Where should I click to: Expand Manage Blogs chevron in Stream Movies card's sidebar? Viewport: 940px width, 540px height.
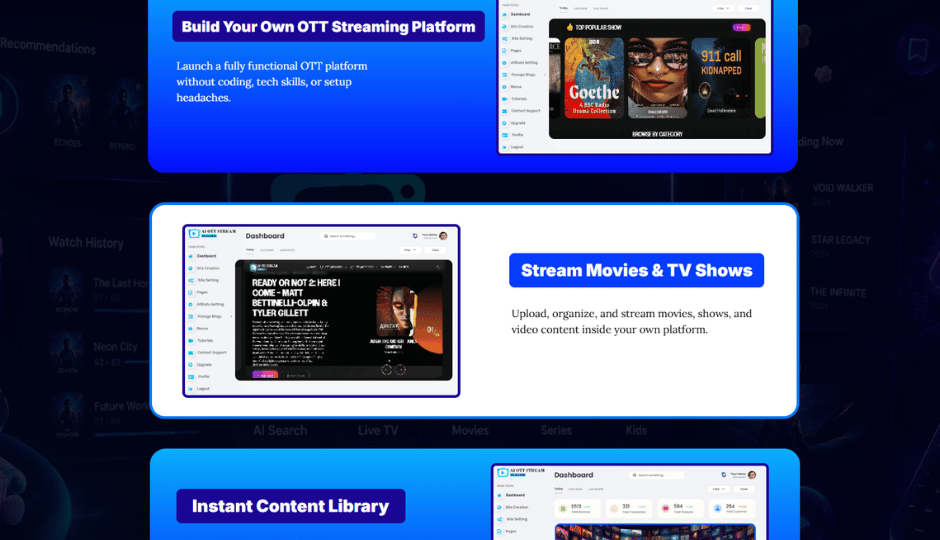(x=231, y=316)
